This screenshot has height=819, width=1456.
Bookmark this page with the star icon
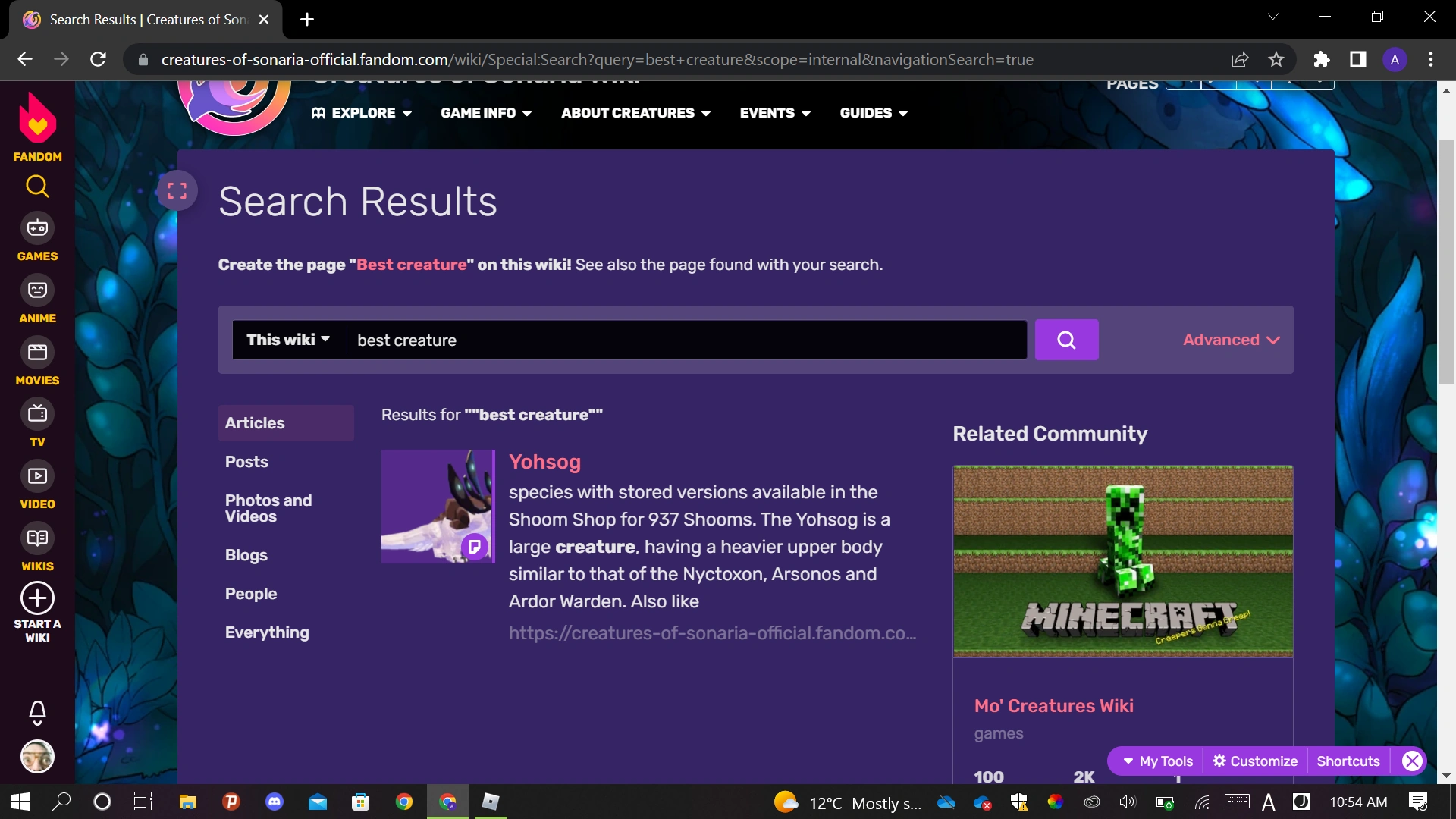tap(1276, 59)
